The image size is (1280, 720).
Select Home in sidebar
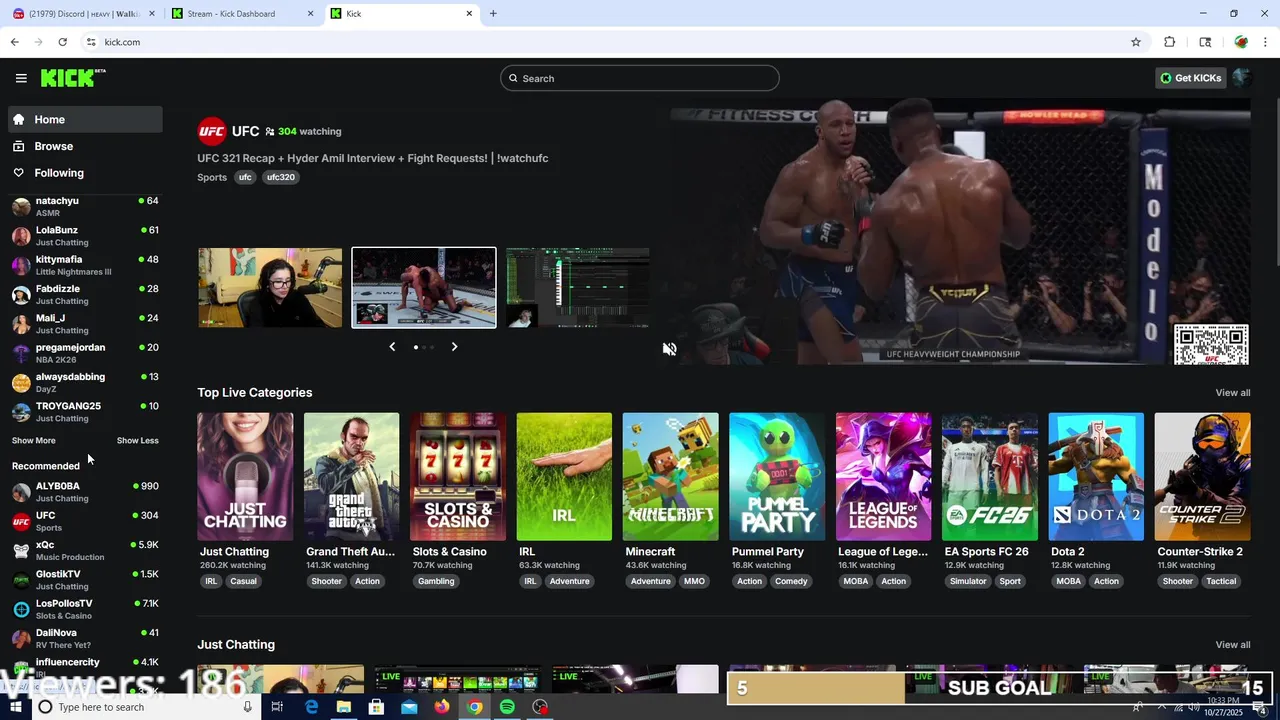[85, 119]
